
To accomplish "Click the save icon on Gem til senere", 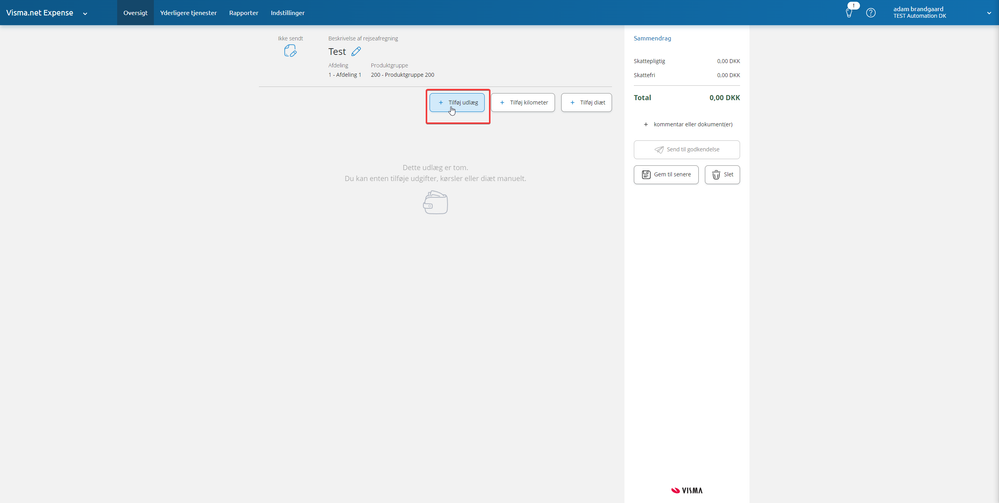I will pyautogui.click(x=646, y=175).
